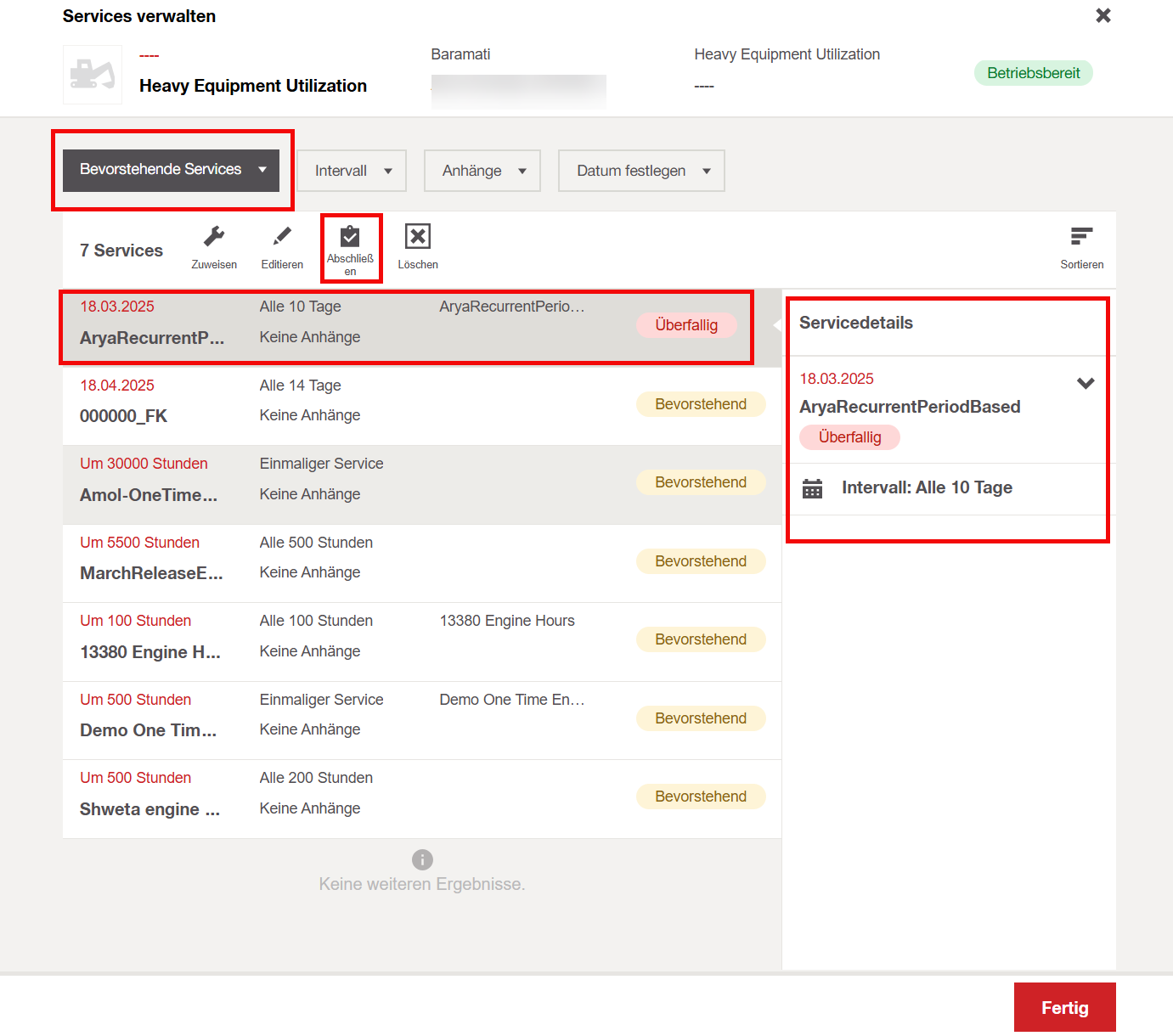
Task: Click the 7 Services count label
Action: pyautogui.click(x=121, y=251)
